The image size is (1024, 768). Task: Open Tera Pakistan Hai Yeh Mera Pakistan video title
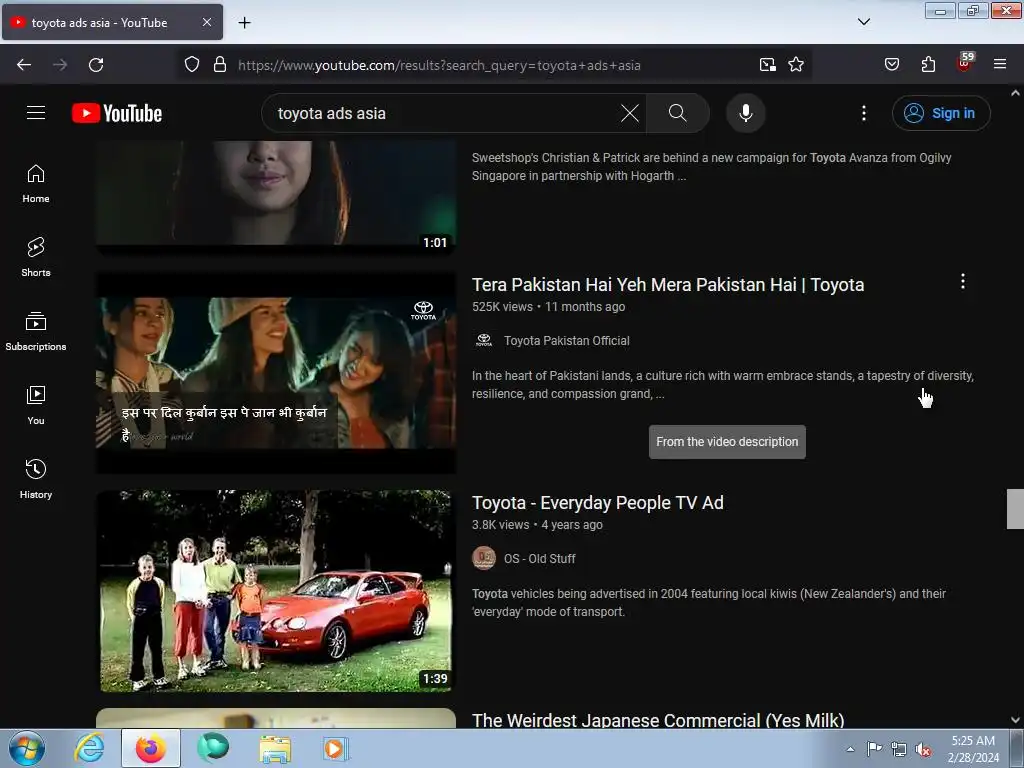point(667,285)
